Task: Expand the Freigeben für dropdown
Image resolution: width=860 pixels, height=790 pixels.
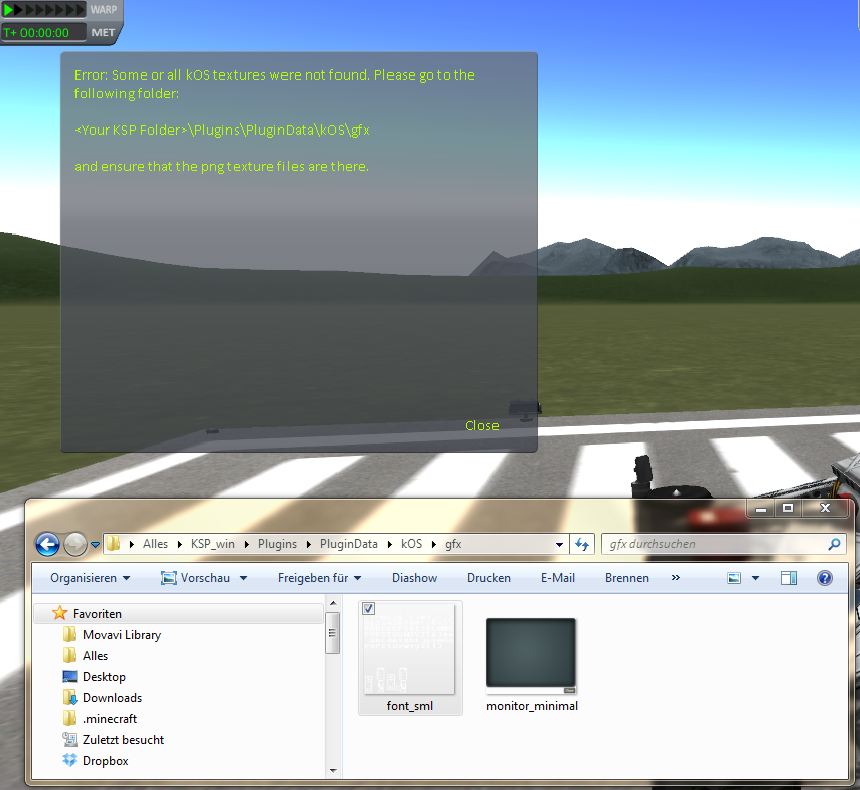Action: (x=319, y=578)
